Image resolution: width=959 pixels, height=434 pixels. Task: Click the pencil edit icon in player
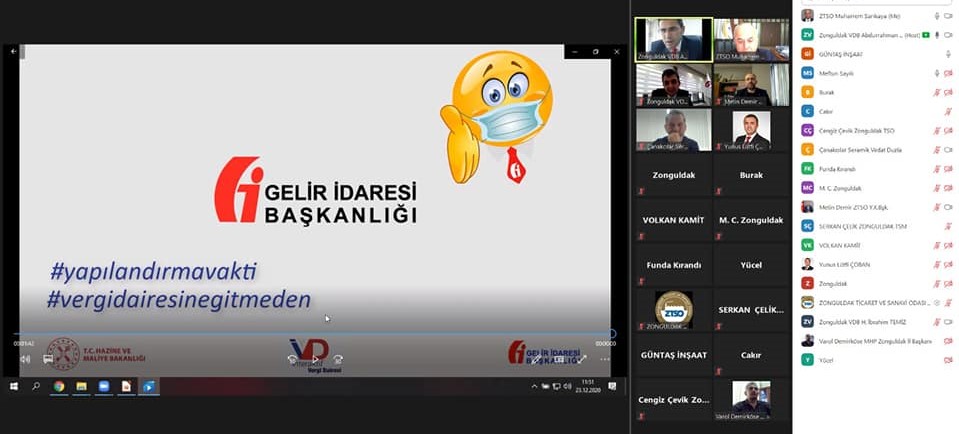536,359
